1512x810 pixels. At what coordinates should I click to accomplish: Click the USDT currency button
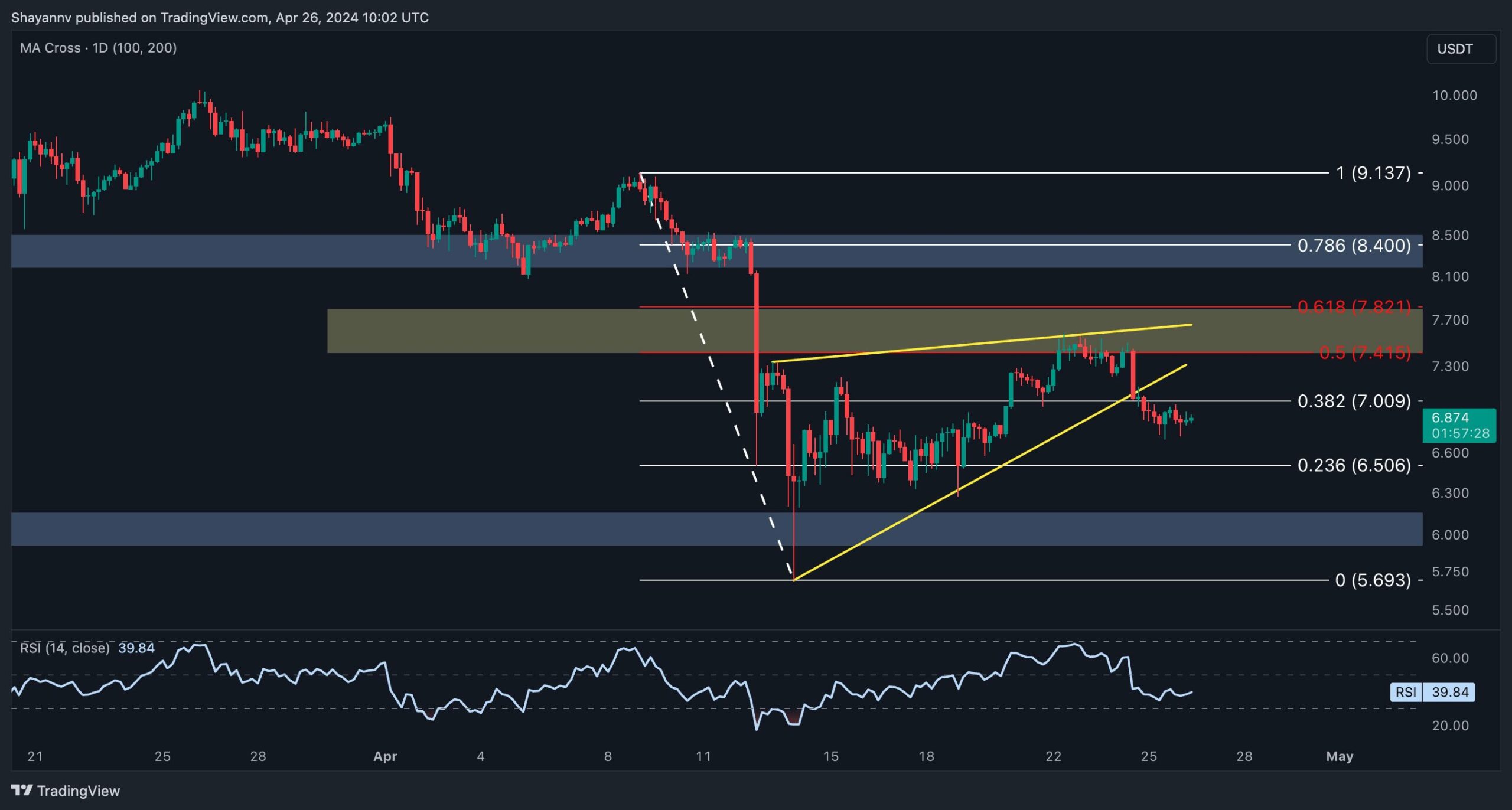[x=1461, y=49]
